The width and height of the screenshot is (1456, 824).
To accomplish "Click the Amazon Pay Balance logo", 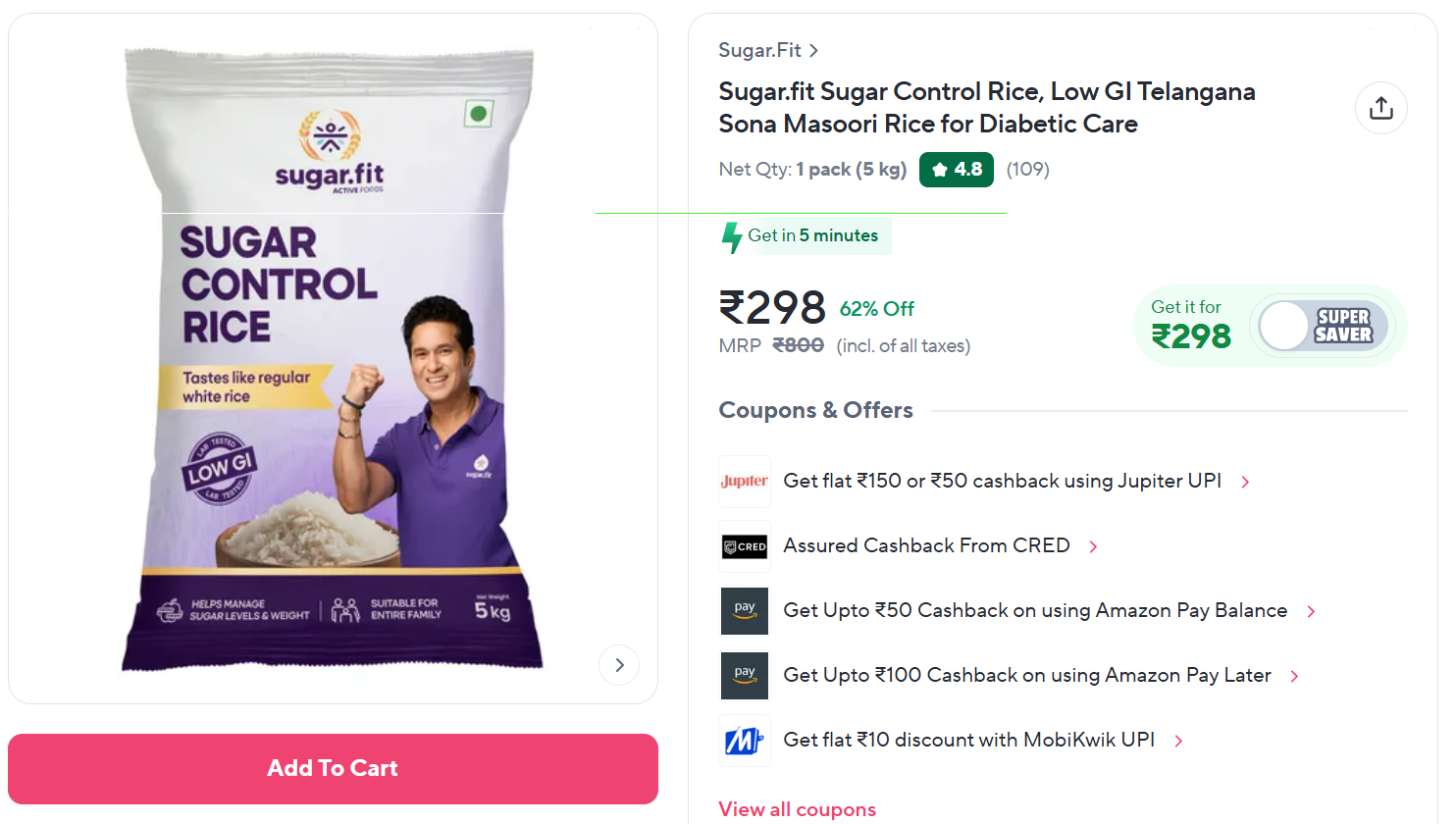I will [745, 610].
